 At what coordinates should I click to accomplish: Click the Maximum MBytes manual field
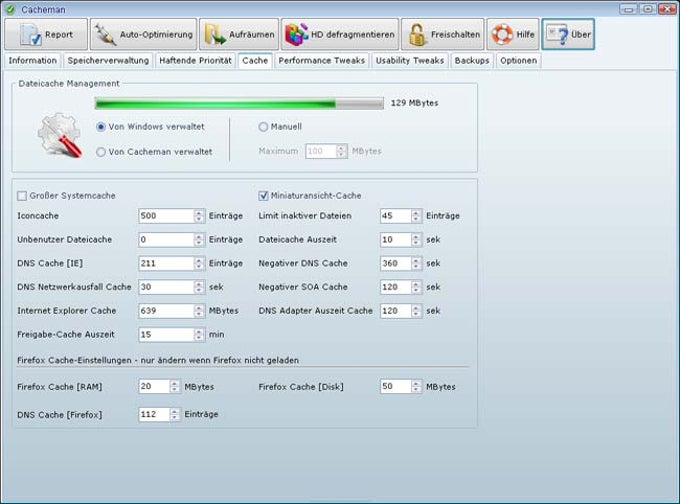[x=321, y=151]
